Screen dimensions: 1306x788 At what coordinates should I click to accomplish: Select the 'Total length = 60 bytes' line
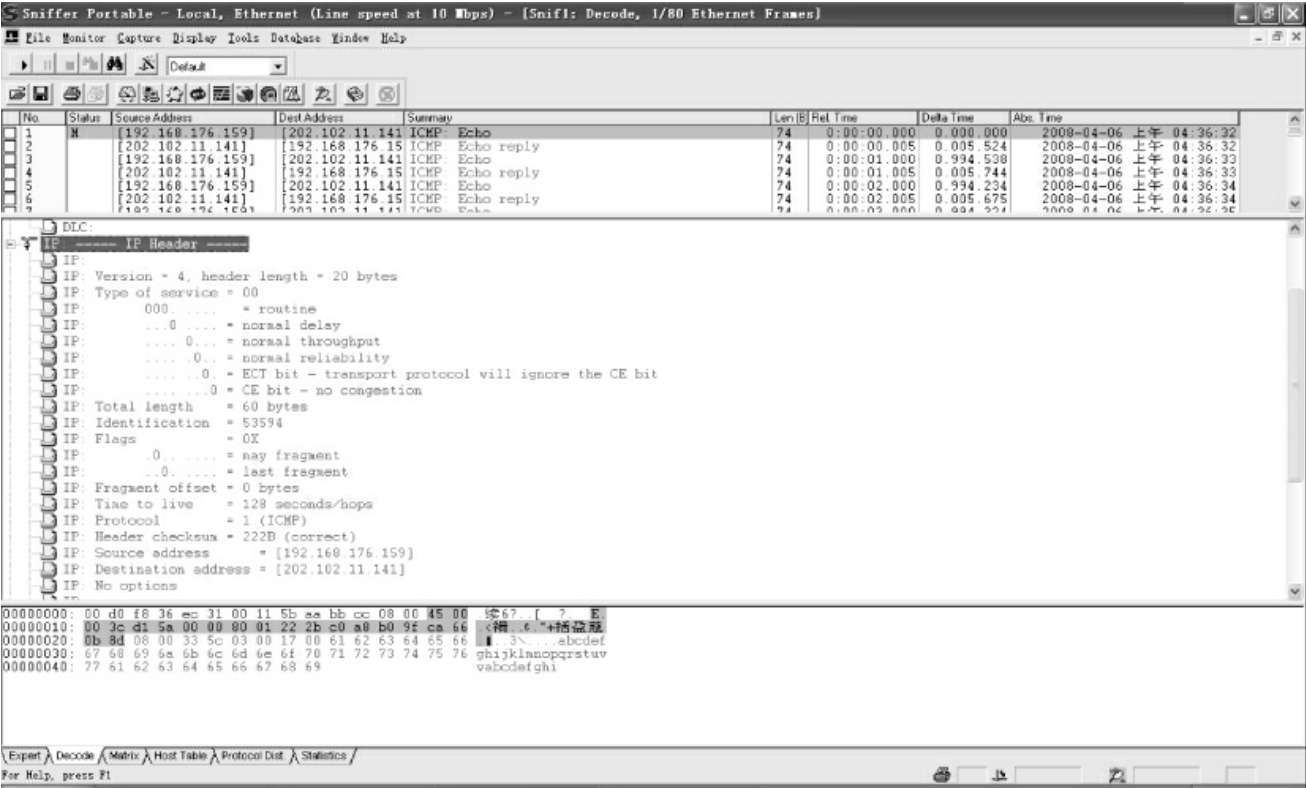click(x=187, y=407)
